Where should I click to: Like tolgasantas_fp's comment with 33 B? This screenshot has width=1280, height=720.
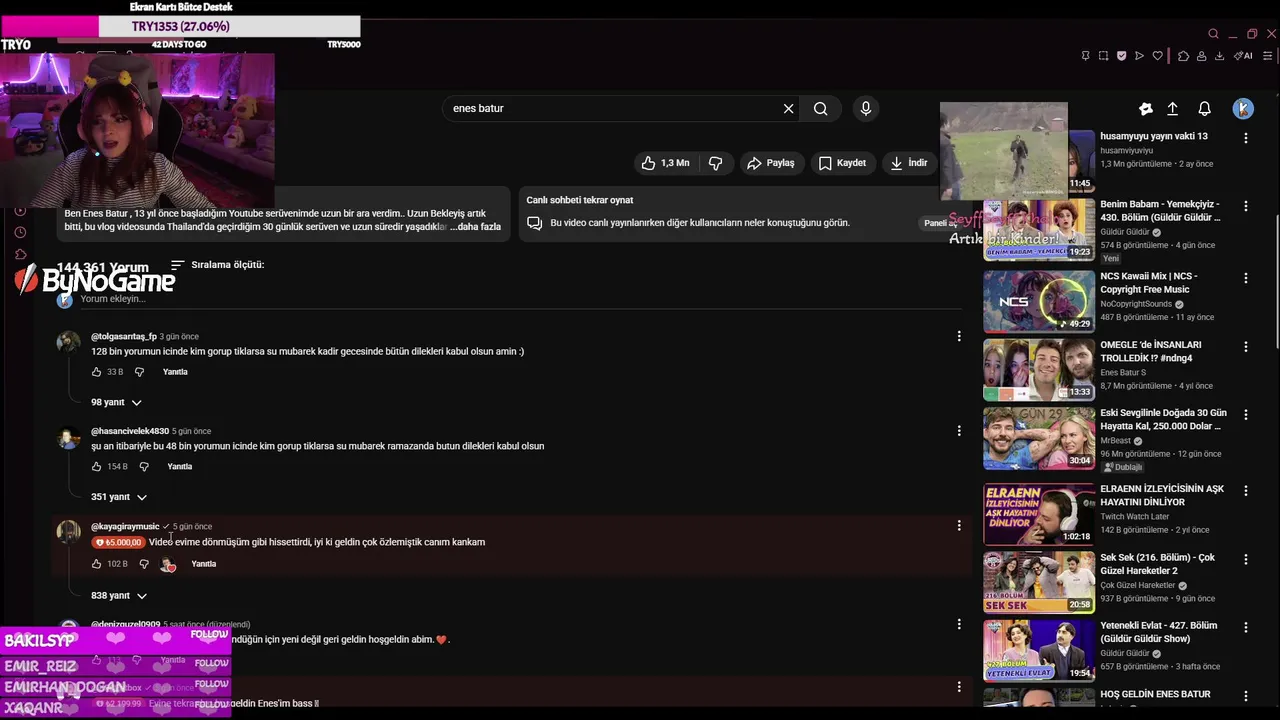click(97, 372)
